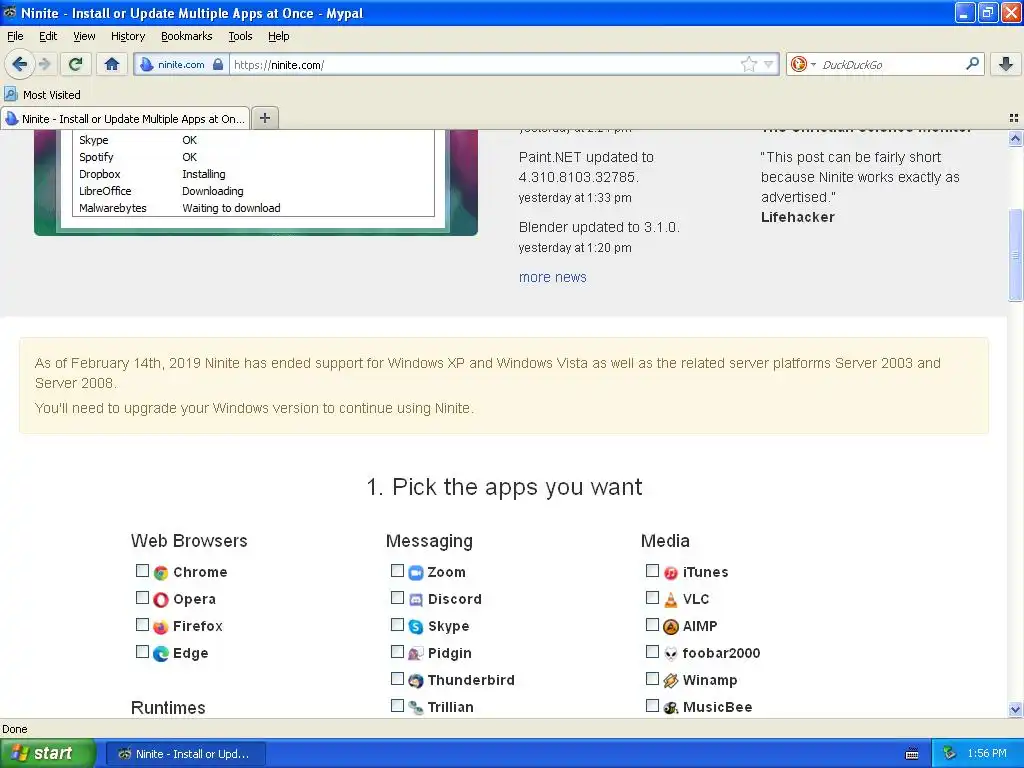The width and height of the screenshot is (1024, 768).
Task: Click the Firefox logo icon
Action: coord(161,627)
